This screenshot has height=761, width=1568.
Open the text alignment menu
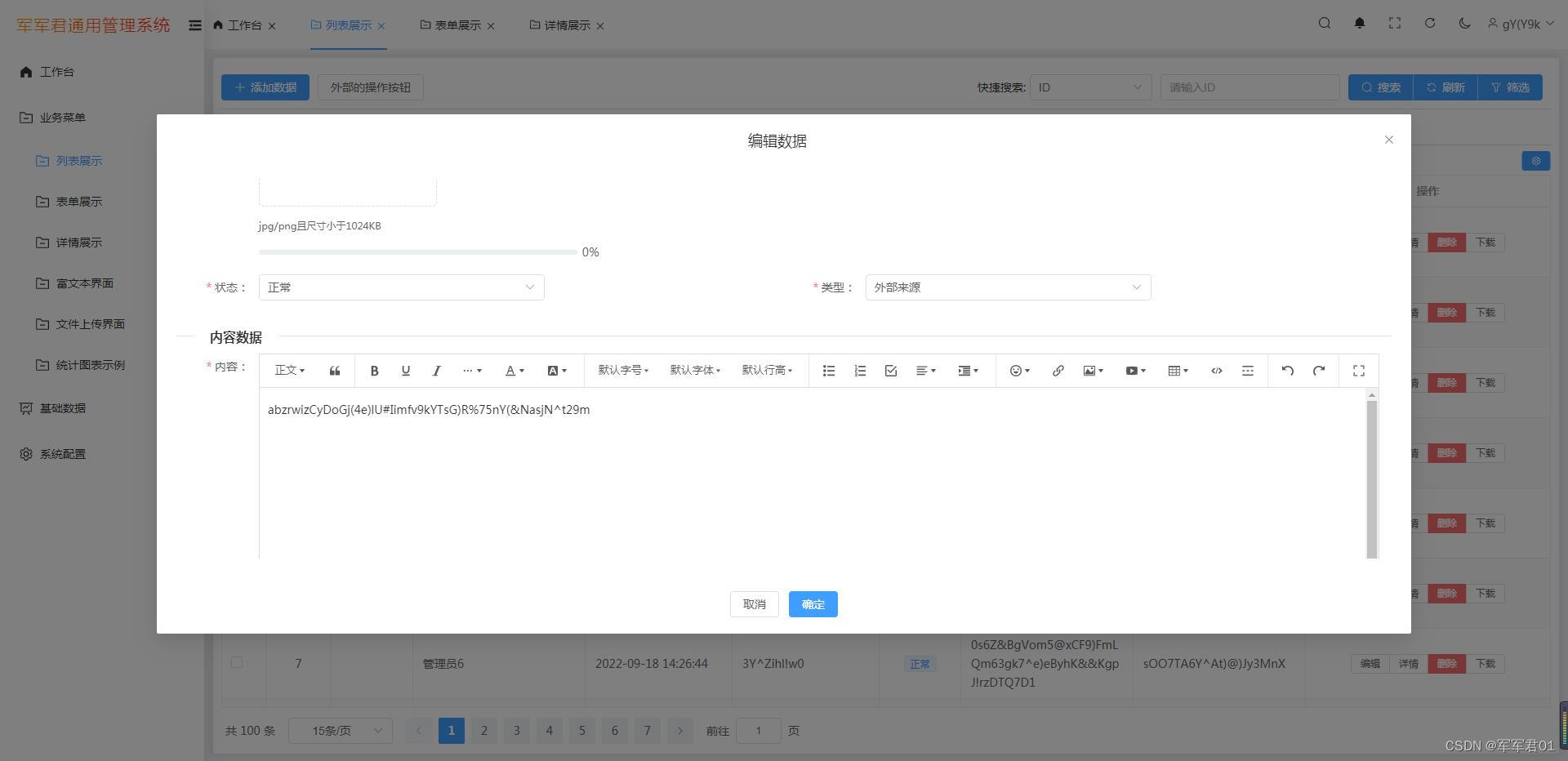[x=925, y=371]
